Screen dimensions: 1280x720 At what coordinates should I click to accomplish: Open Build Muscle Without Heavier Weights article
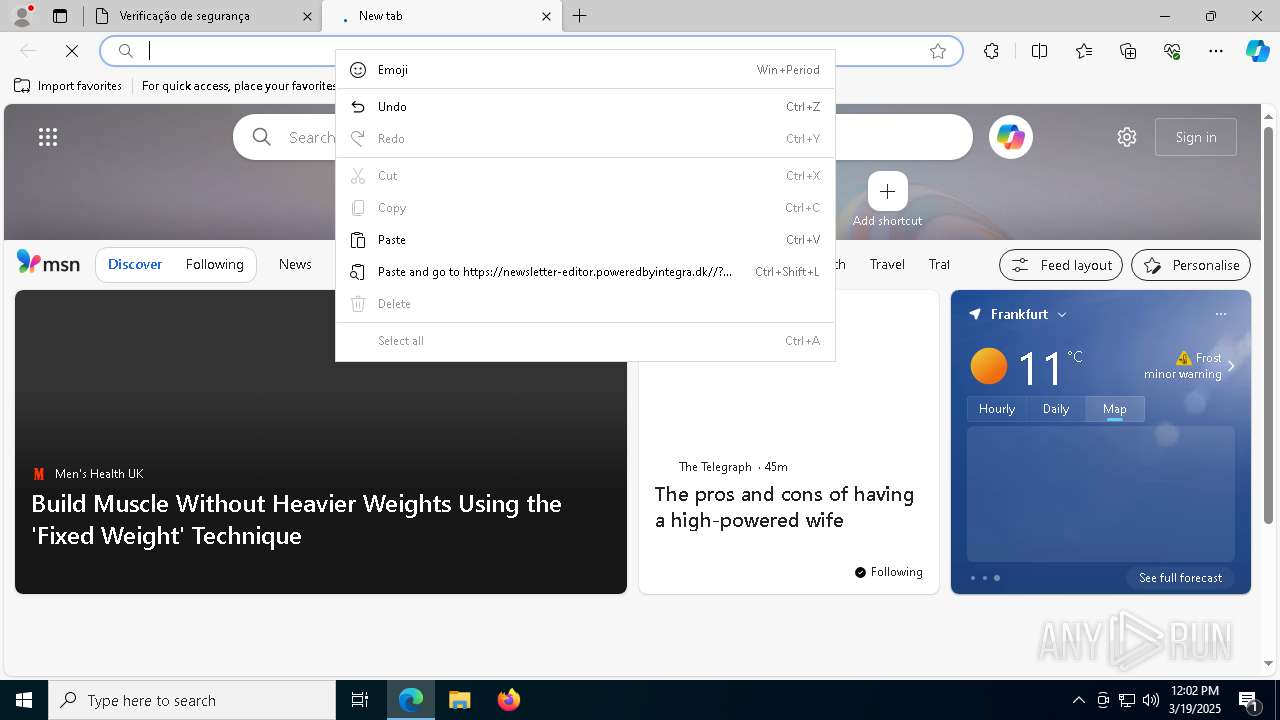(x=296, y=519)
